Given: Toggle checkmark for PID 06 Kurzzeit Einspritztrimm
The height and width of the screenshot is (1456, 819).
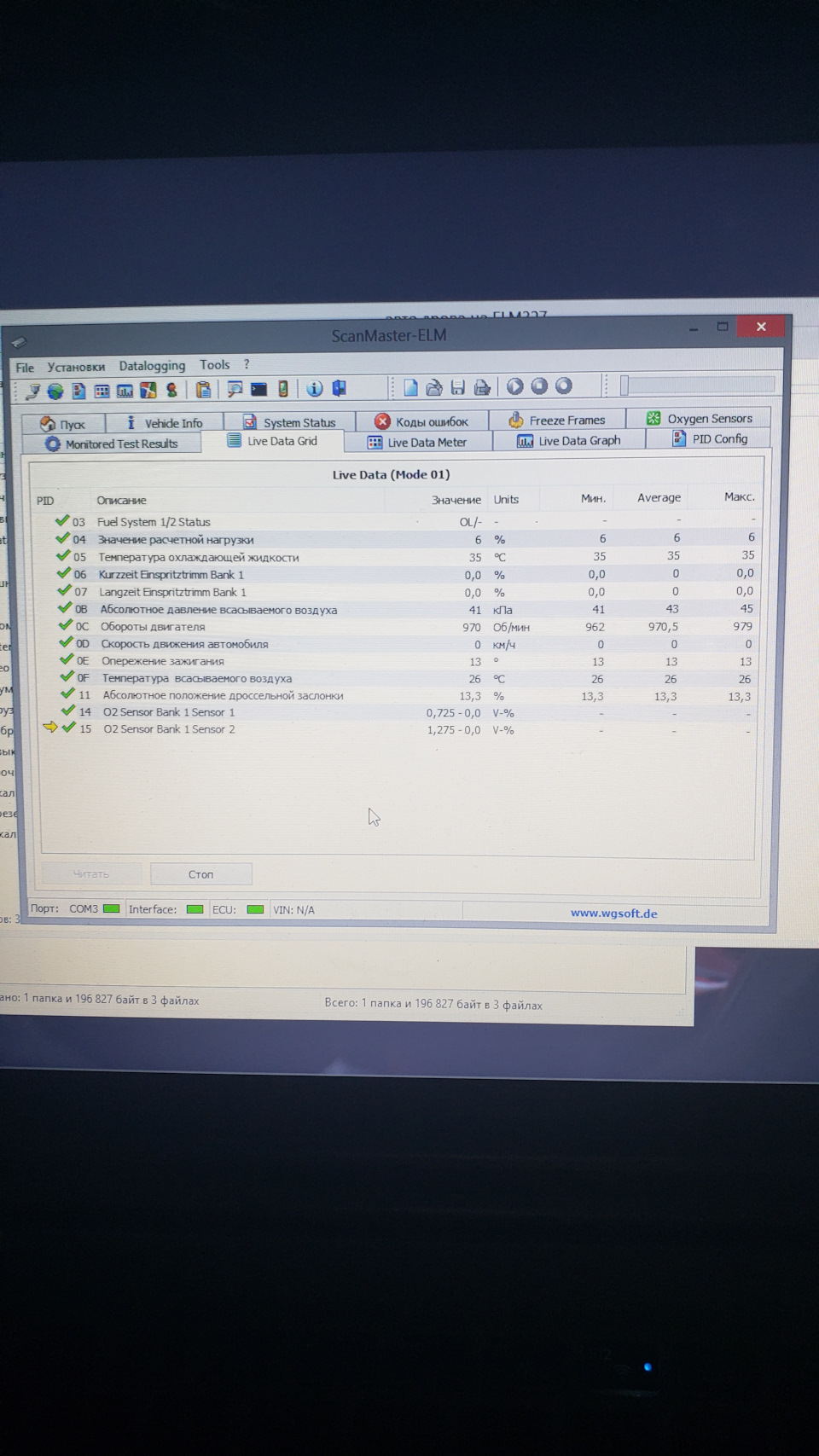Looking at the screenshot, I should (x=63, y=573).
